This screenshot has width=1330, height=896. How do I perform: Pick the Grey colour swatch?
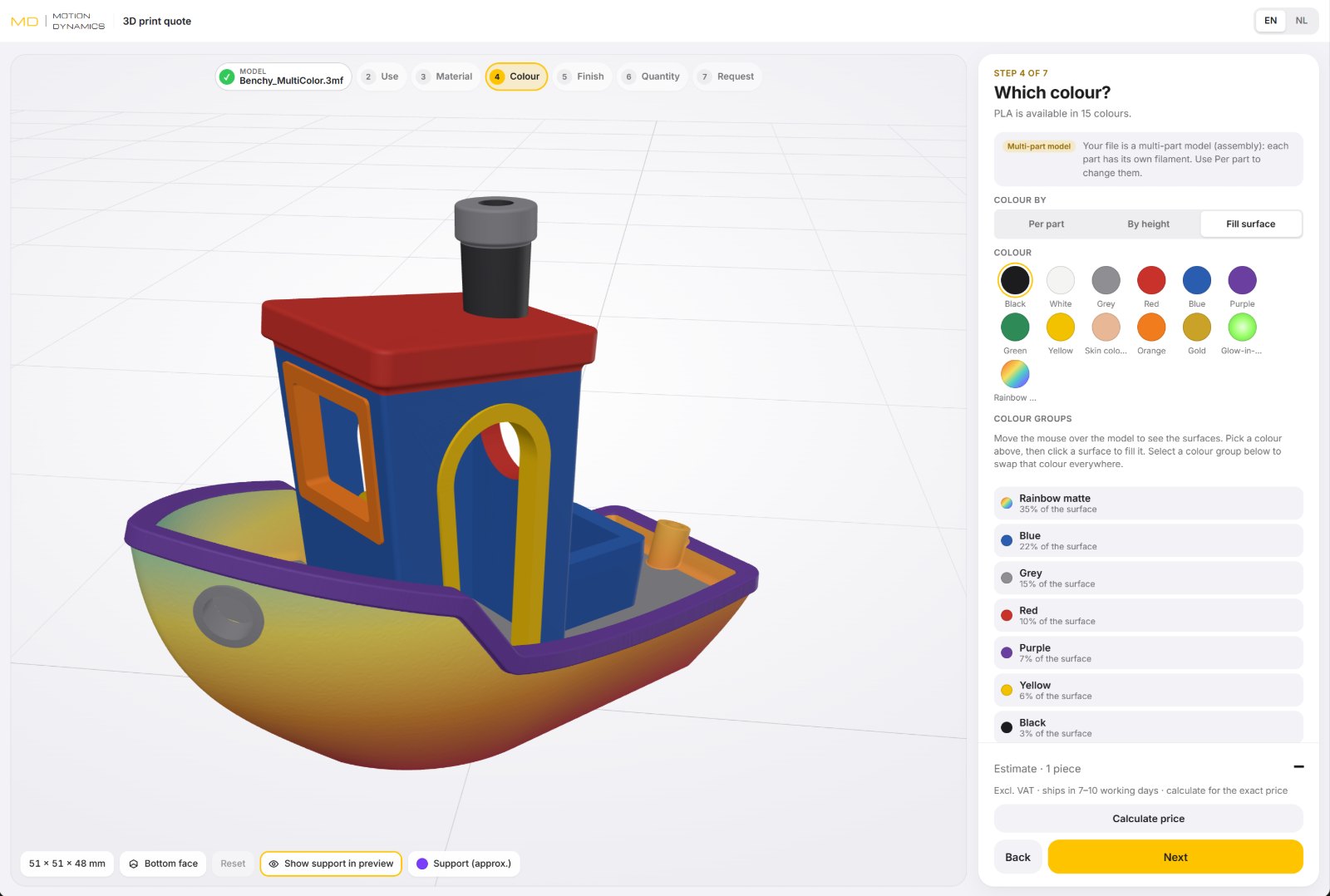[x=1106, y=280]
